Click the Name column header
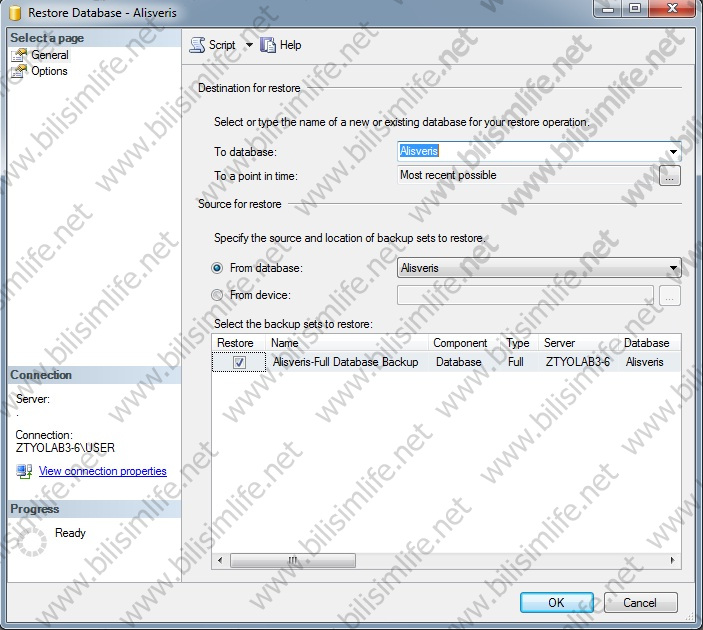Viewport: 703px width, 630px height. click(346, 343)
